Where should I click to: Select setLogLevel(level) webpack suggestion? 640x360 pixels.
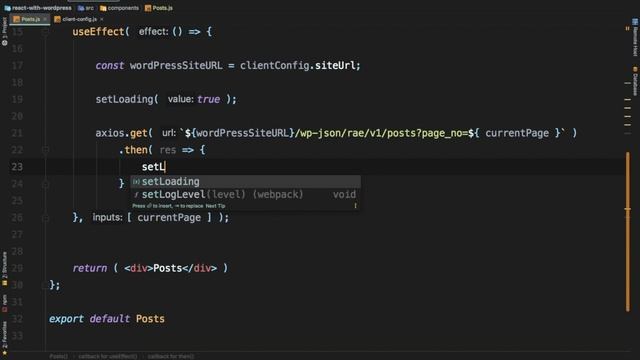(x=245, y=195)
